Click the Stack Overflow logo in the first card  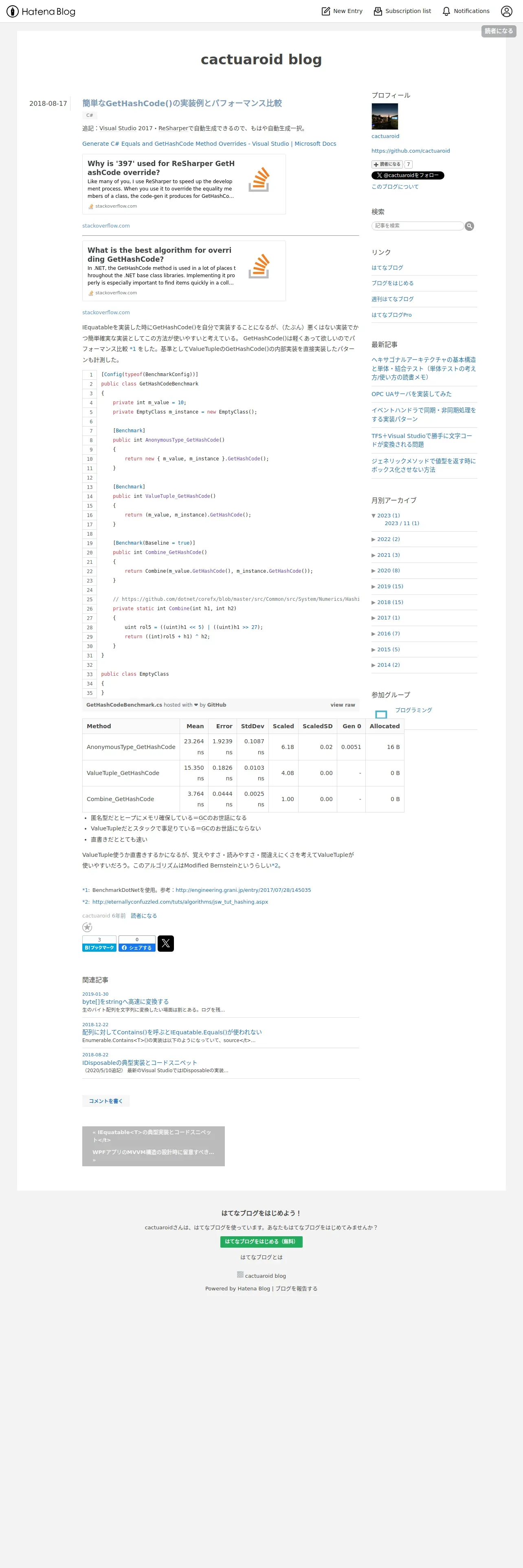(259, 179)
